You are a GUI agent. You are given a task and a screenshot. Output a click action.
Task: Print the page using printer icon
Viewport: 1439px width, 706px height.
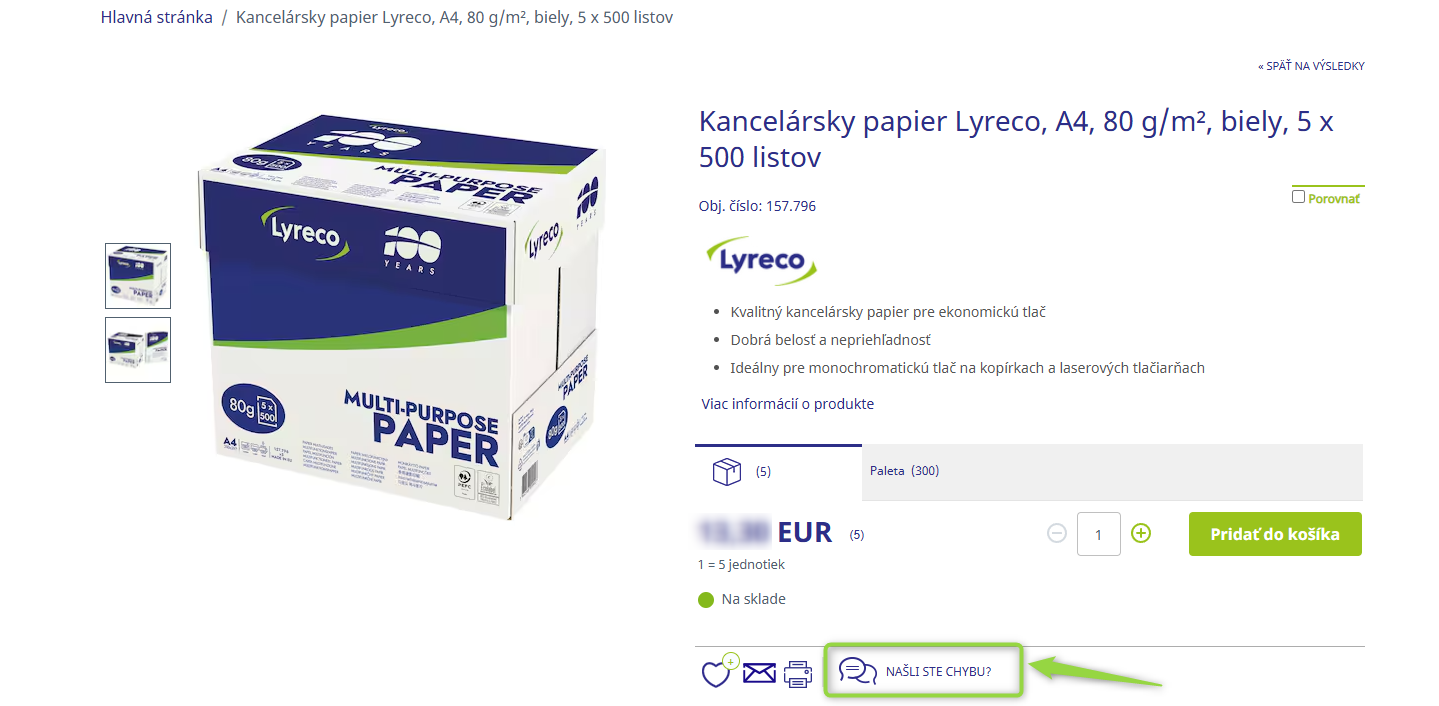pos(798,673)
